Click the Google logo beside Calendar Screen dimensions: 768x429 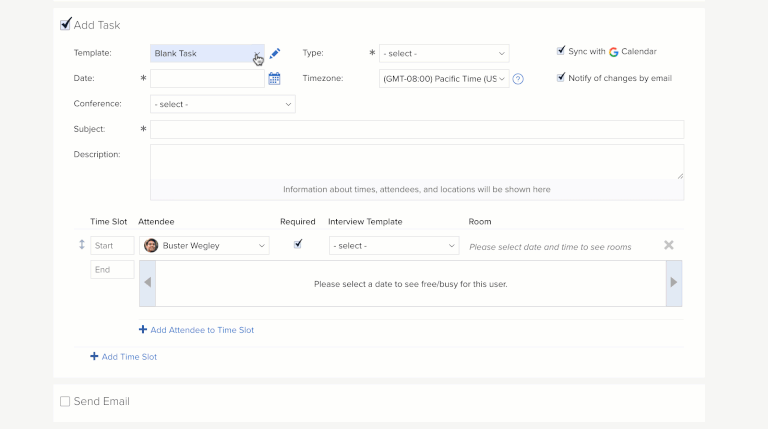point(614,52)
